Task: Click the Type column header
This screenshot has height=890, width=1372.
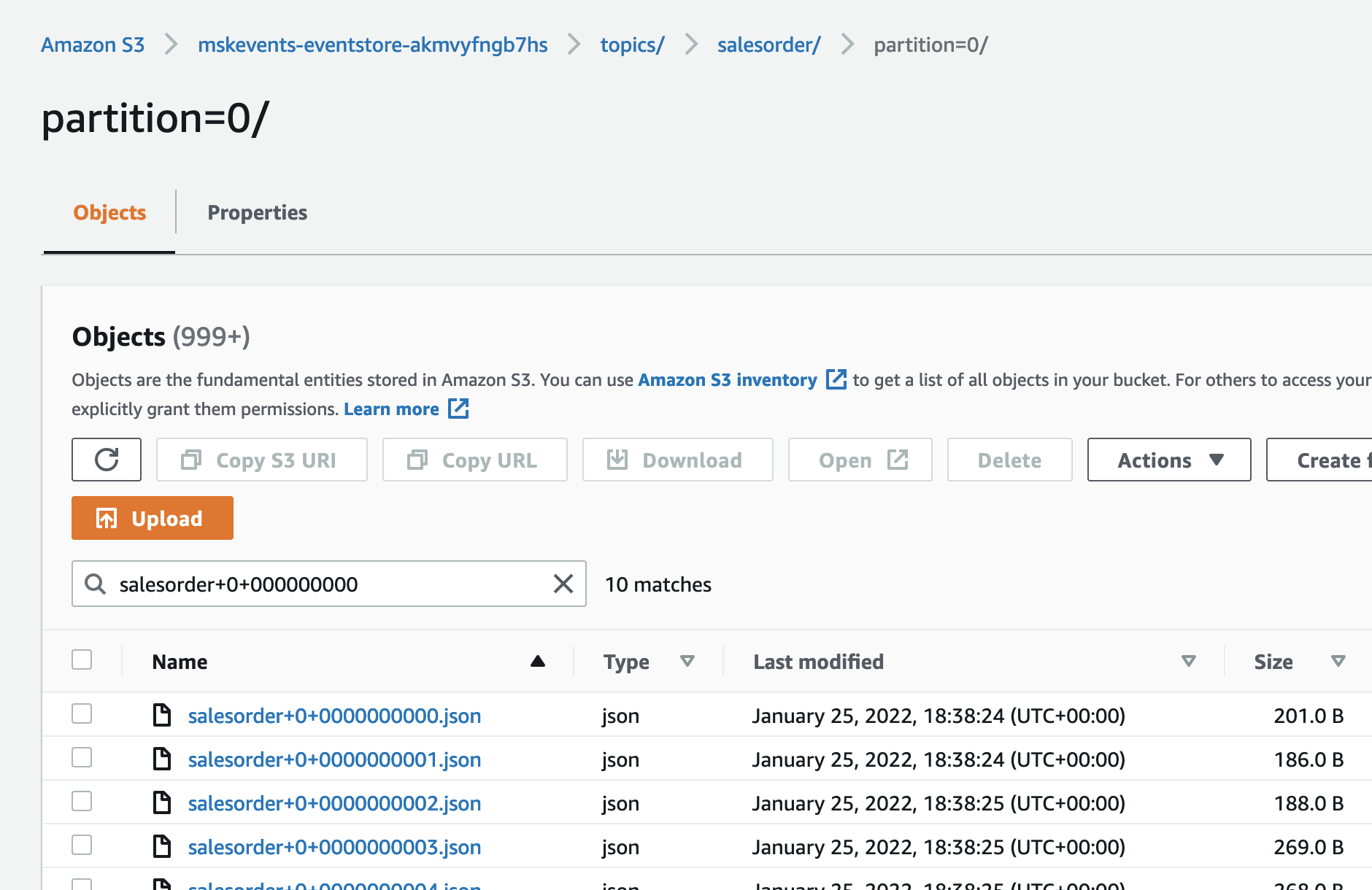Action: 626,662
